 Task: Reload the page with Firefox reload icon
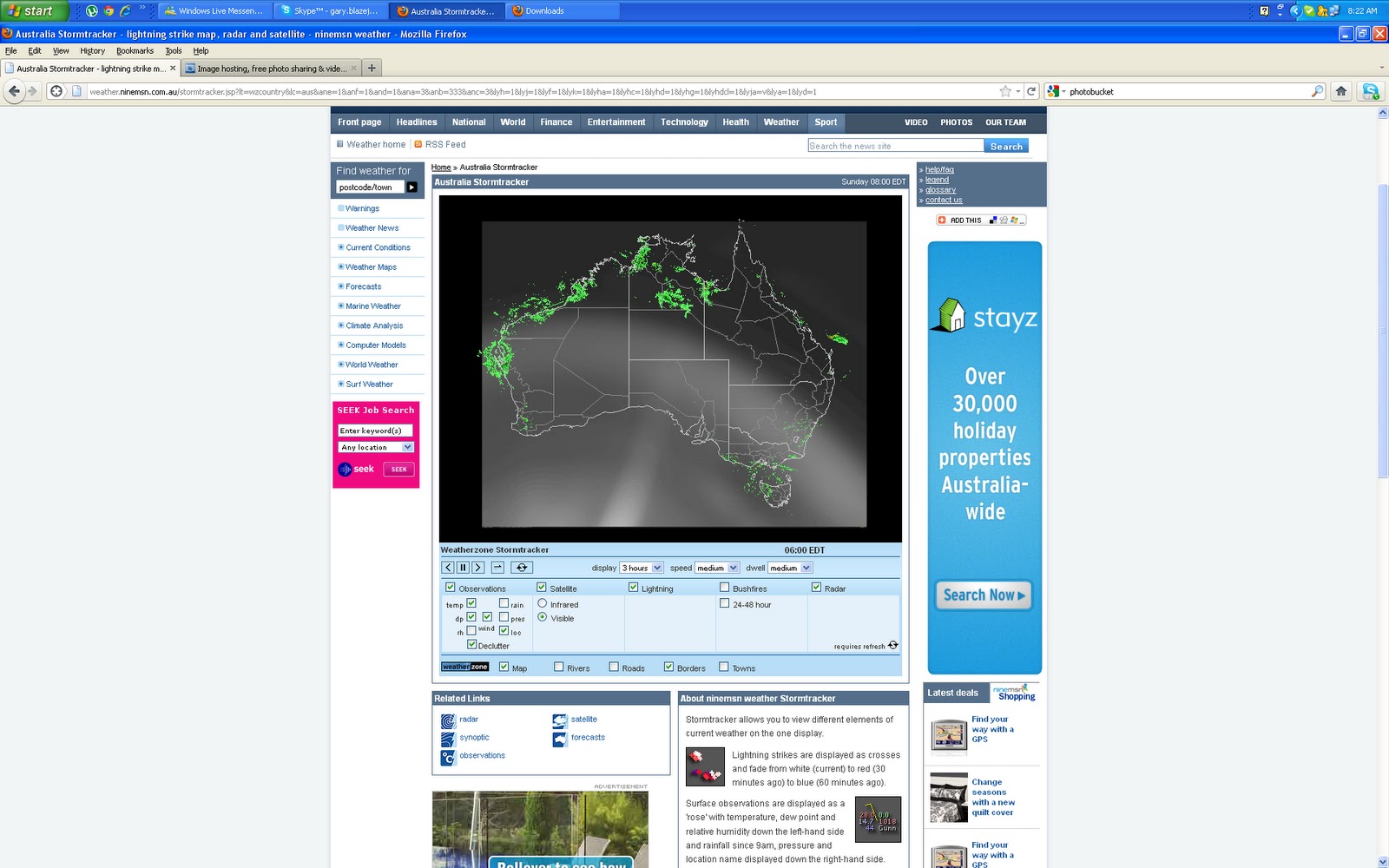click(x=1031, y=91)
